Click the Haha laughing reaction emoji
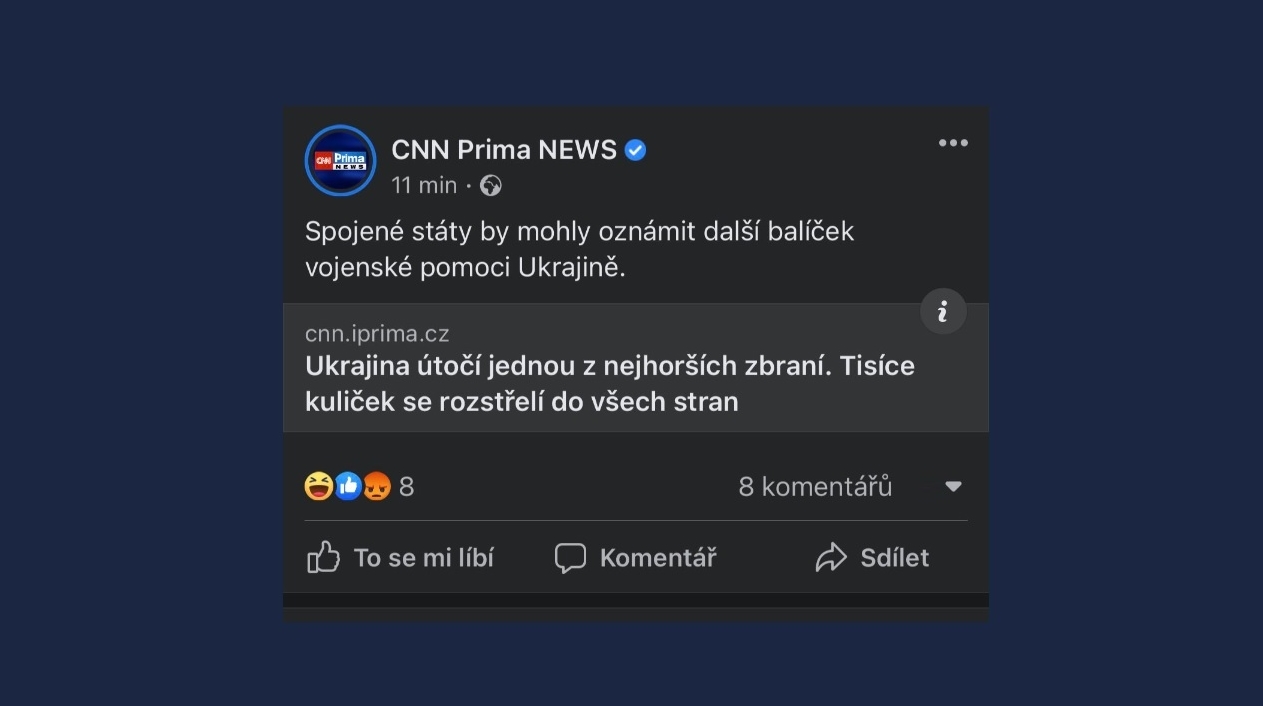 click(318, 486)
